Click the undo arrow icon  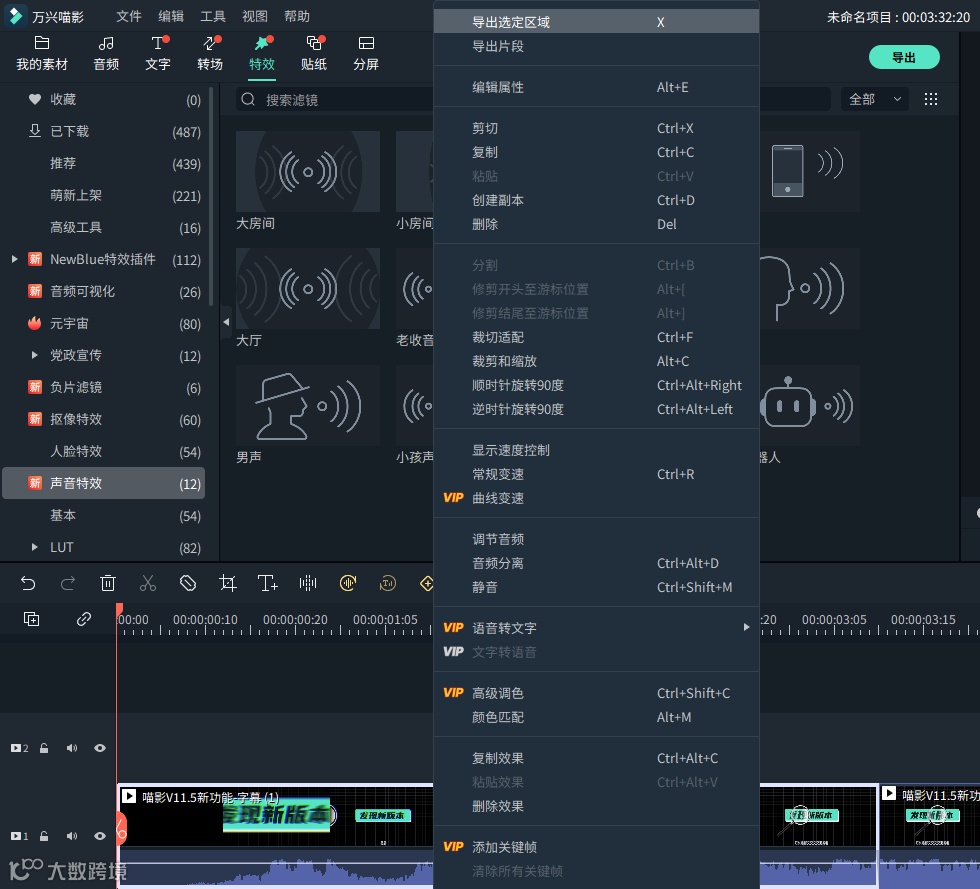(x=28, y=583)
